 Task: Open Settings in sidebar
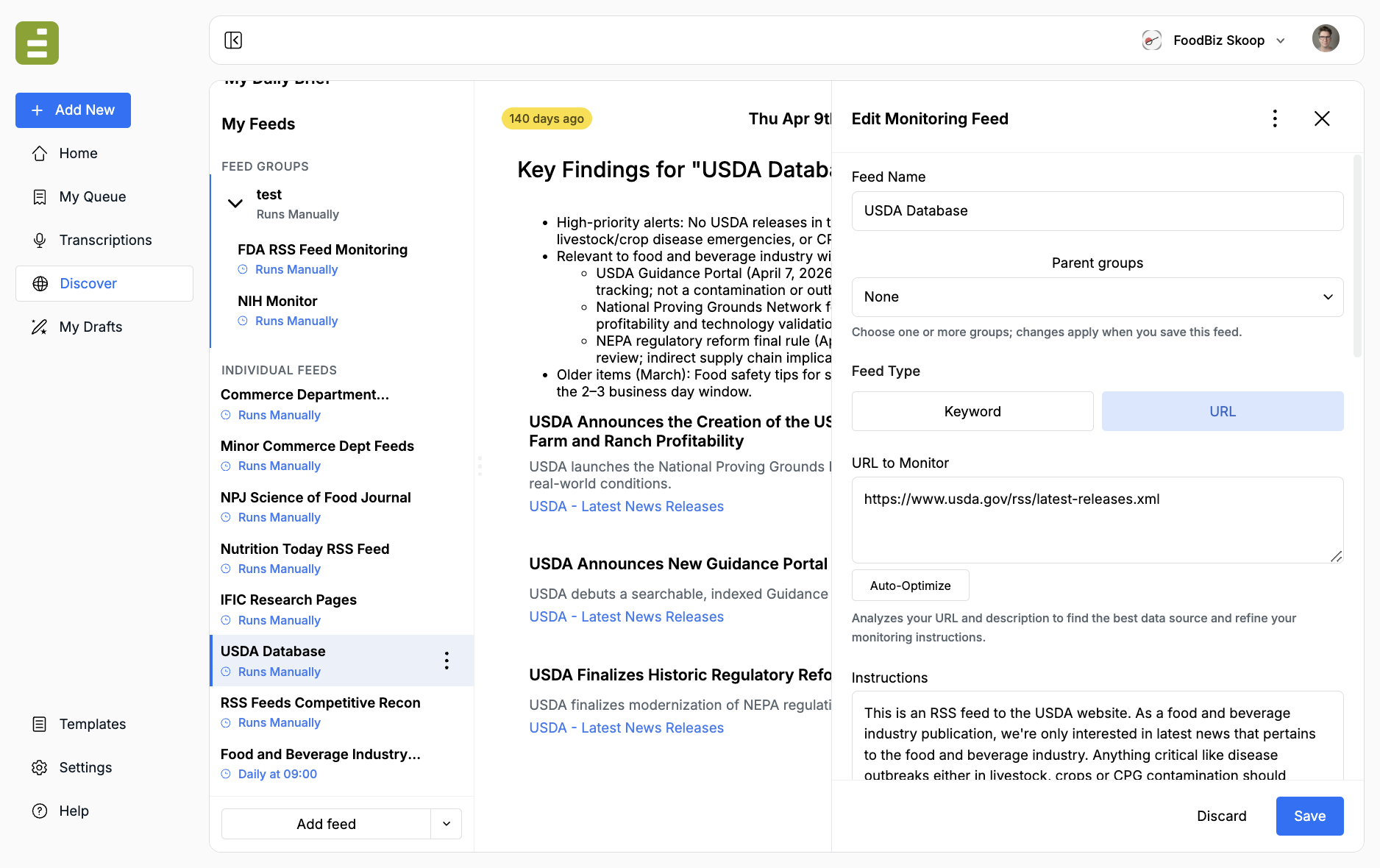[85, 767]
